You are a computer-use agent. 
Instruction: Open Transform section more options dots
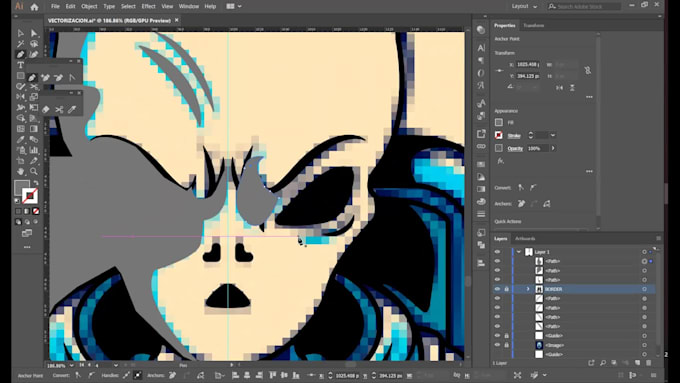pyautogui.click(x=589, y=97)
